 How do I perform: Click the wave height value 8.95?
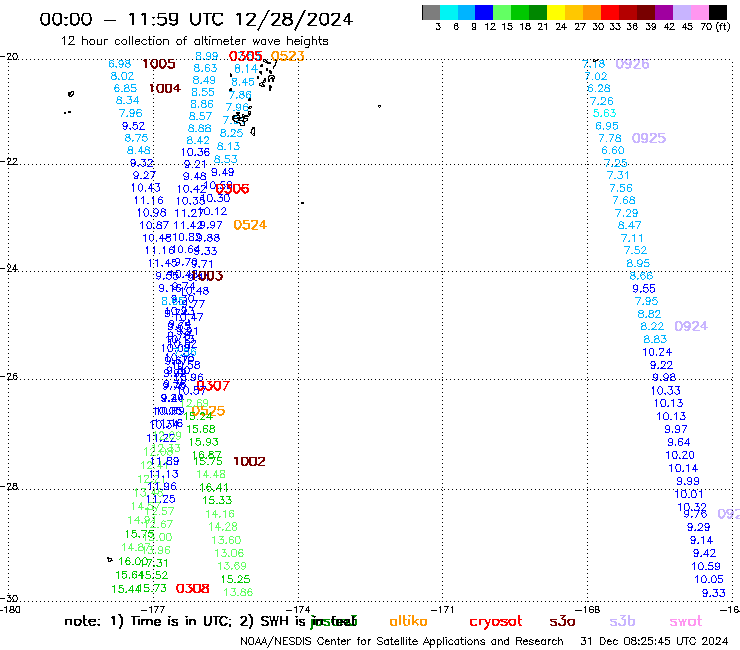coord(638,263)
